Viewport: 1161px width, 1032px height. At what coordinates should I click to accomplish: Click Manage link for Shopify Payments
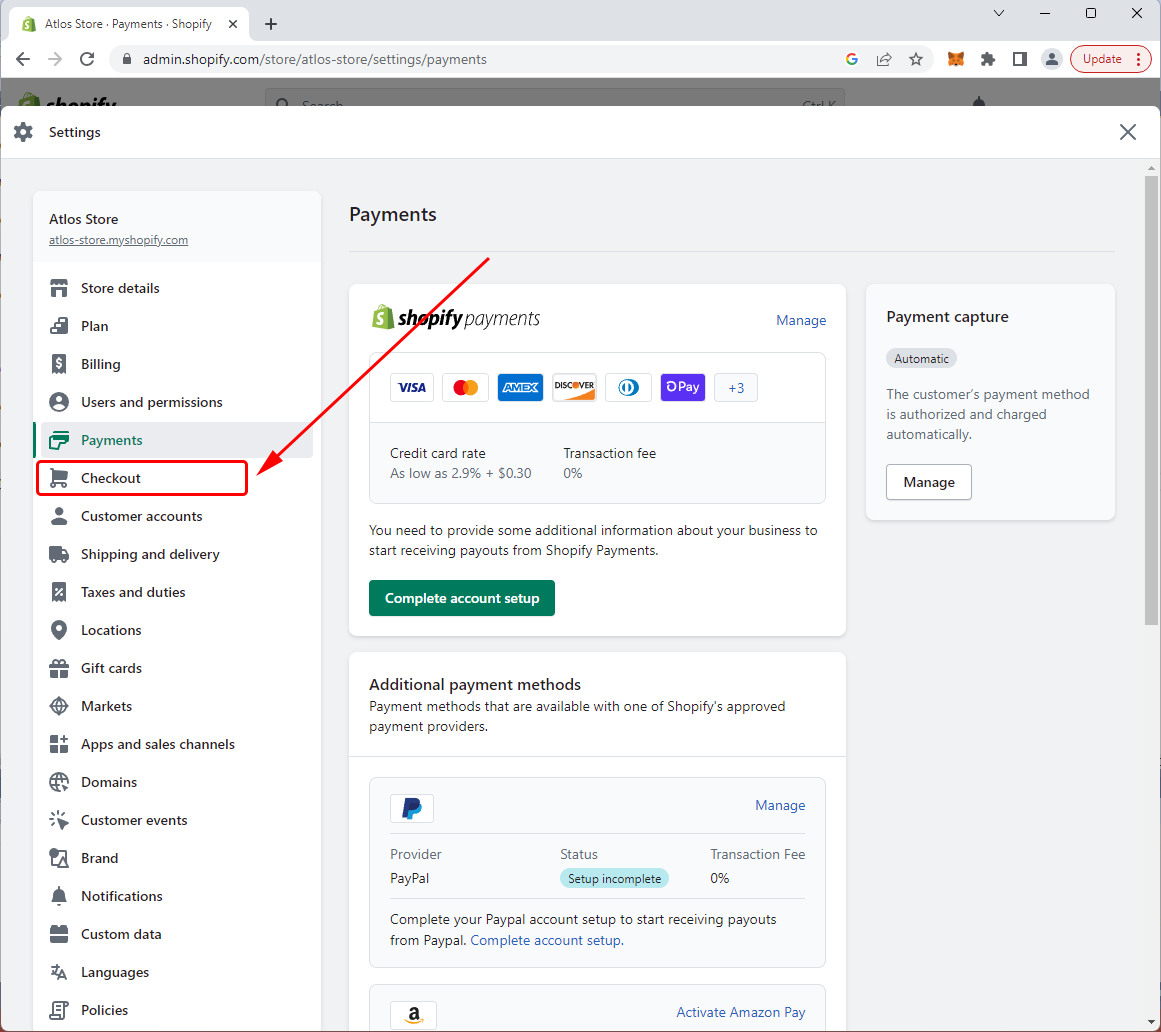pos(800,320)
